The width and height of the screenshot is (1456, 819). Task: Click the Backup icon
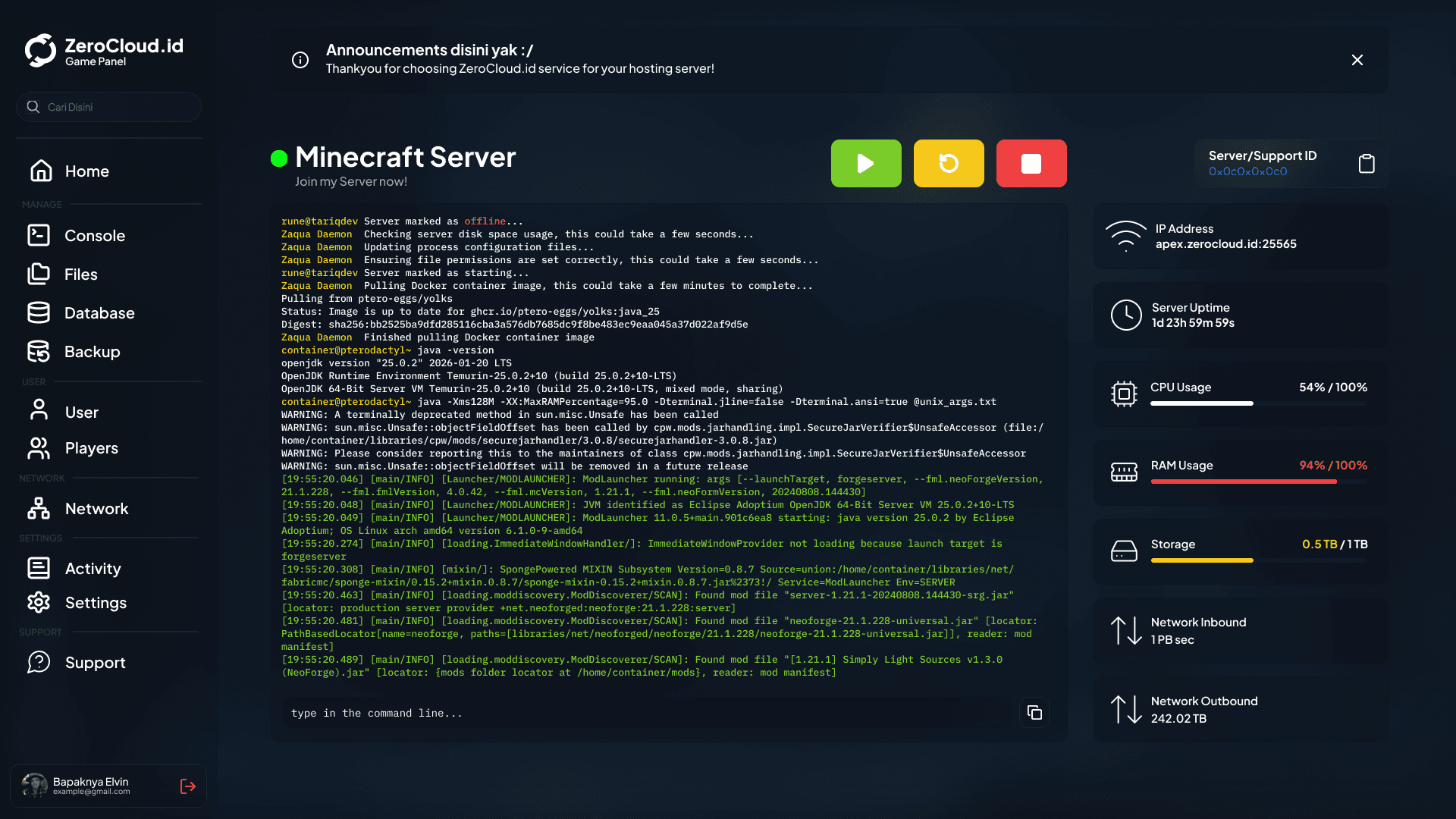click(x=39, y=351)
